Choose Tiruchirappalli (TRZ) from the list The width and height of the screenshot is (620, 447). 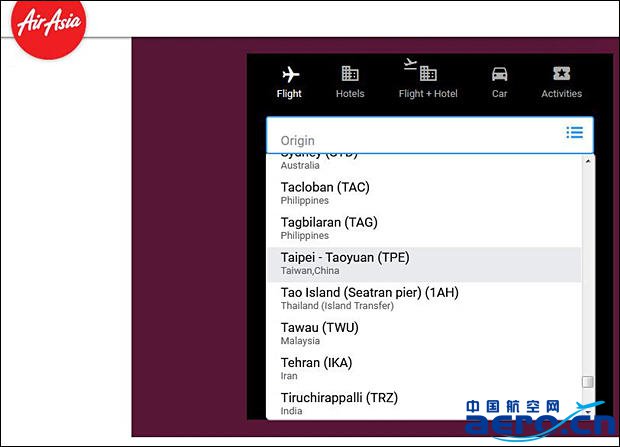click(424, 404)
